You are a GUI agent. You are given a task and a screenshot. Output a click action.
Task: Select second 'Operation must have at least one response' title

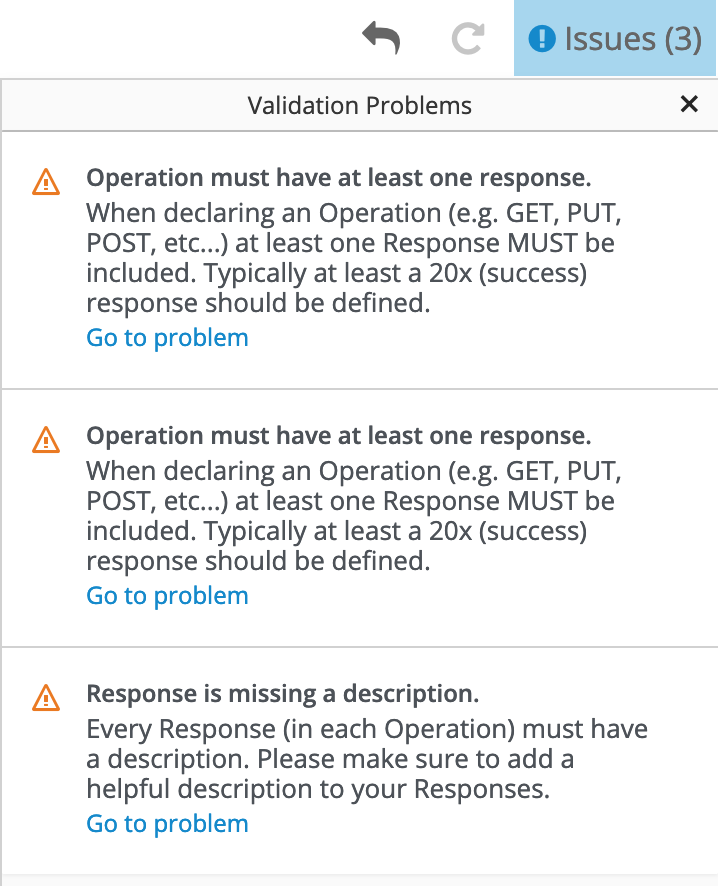[338, 437]
